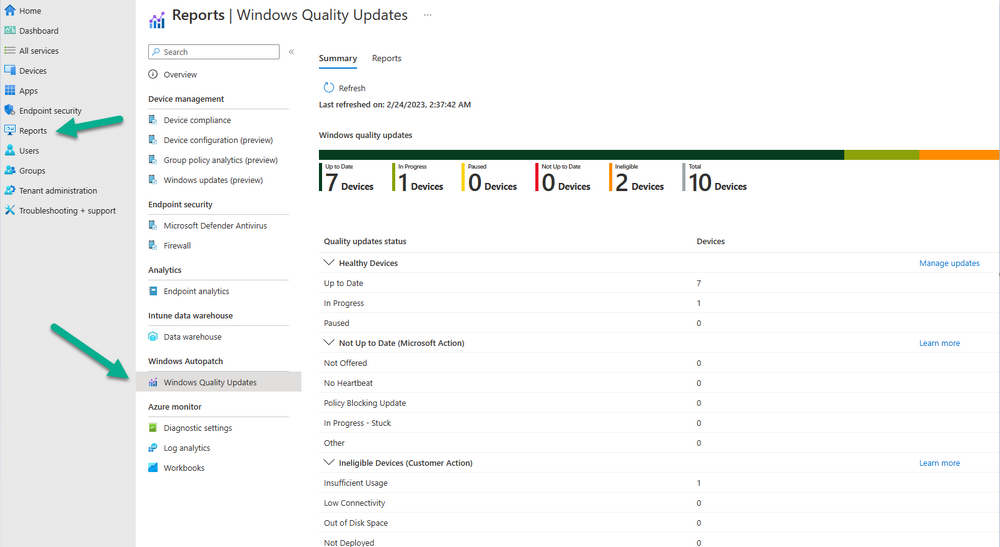Click the Groups people icon
The height and width of the screenshot is (547, 1000).
(x=10, y=170)
